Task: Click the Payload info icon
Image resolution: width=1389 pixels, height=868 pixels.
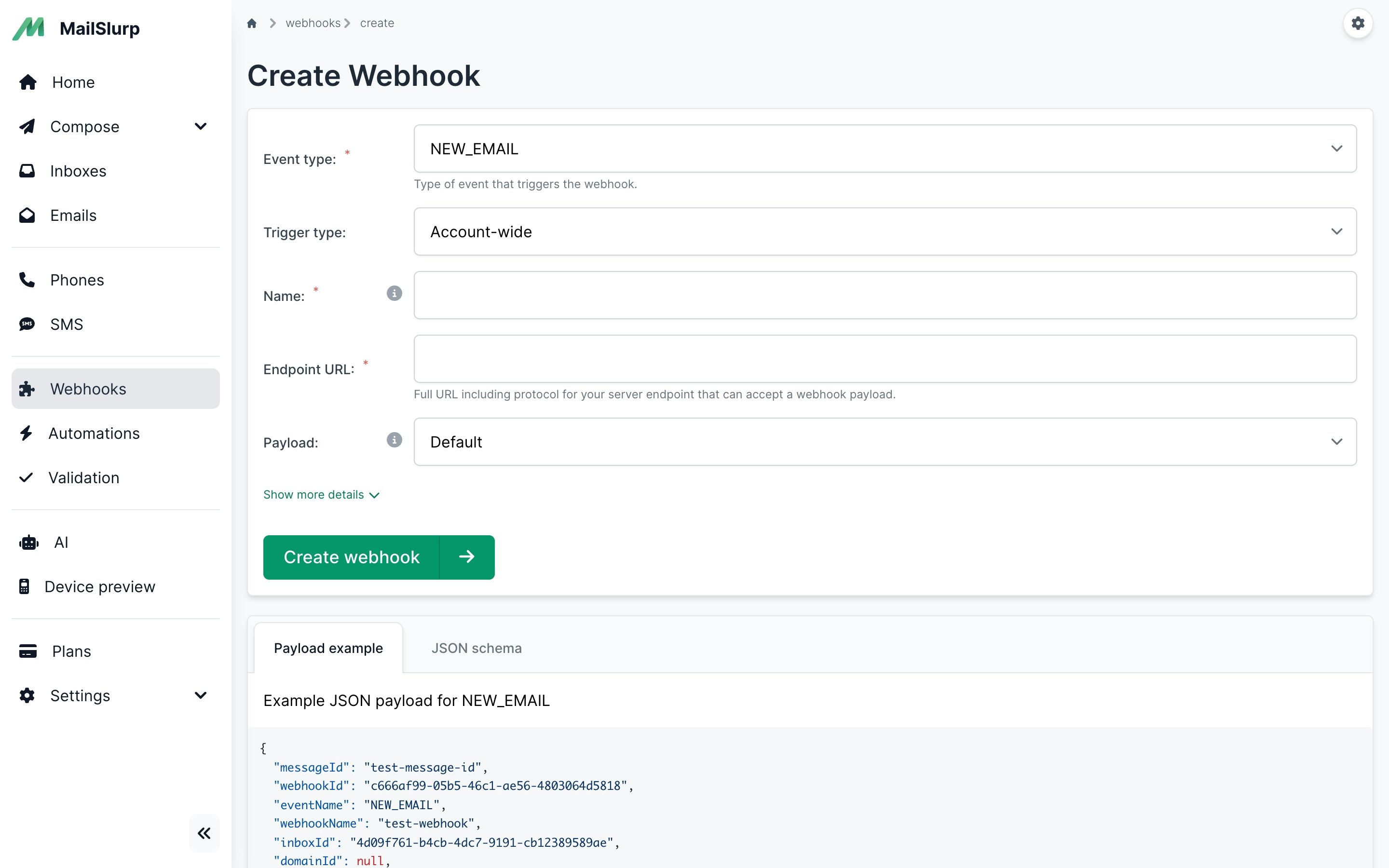Action: (x=394, y=440)
